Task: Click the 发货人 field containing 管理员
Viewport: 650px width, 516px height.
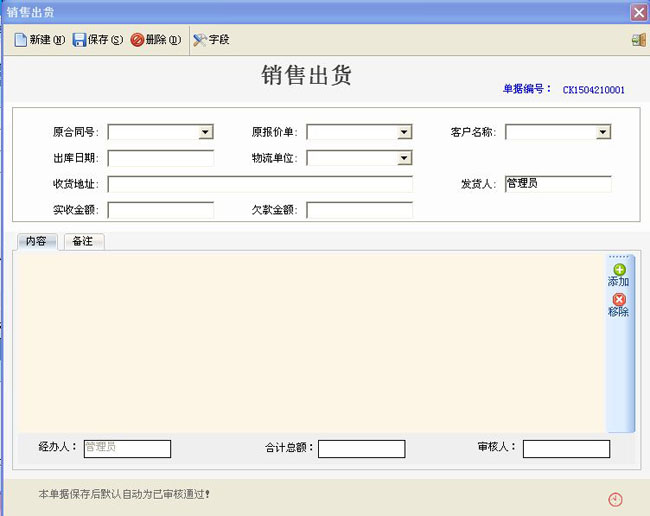Action: pos(558,184)
